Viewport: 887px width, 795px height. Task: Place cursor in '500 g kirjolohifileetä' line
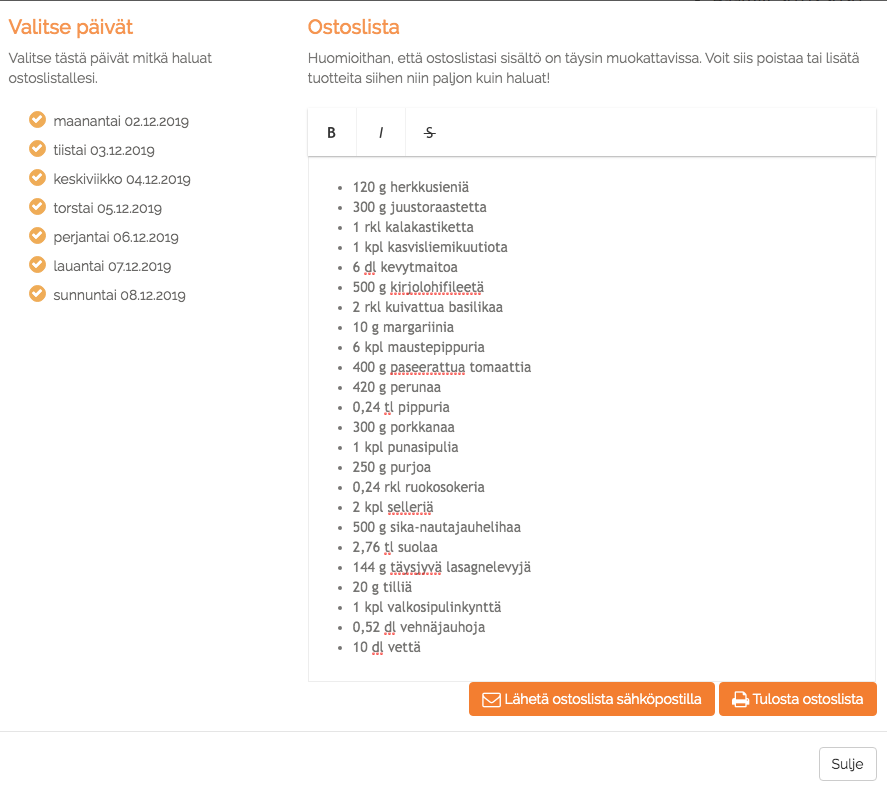click(x=418, y=287)
